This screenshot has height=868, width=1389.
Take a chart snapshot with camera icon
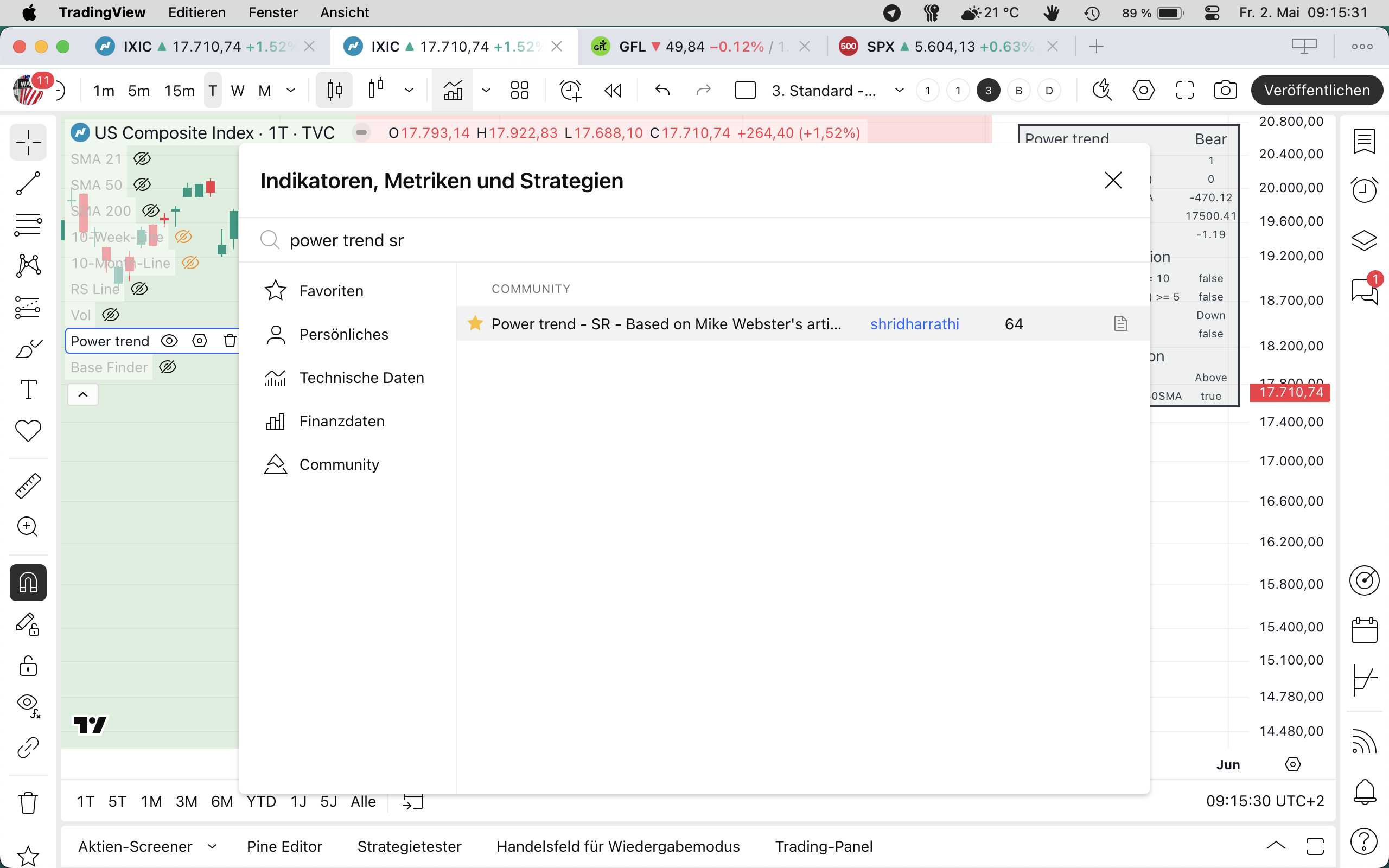pyautogui.click(x=1225, y=91)
